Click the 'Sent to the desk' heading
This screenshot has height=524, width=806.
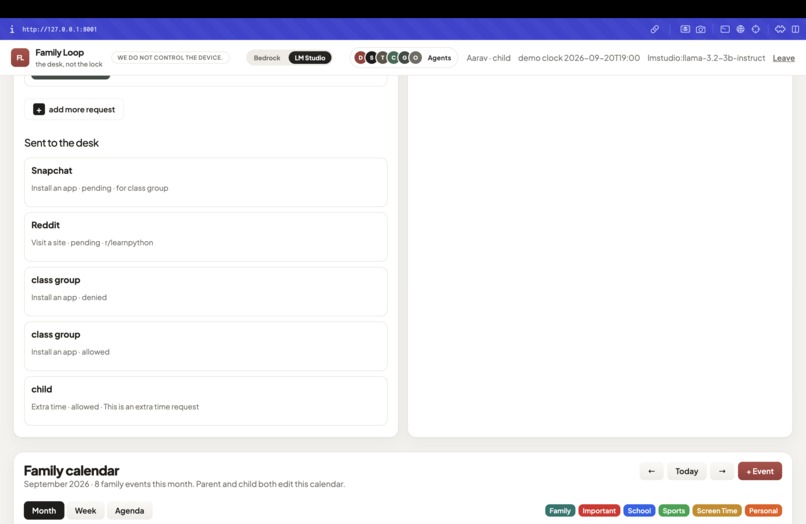pyautogui.click(x=61, y=143)
